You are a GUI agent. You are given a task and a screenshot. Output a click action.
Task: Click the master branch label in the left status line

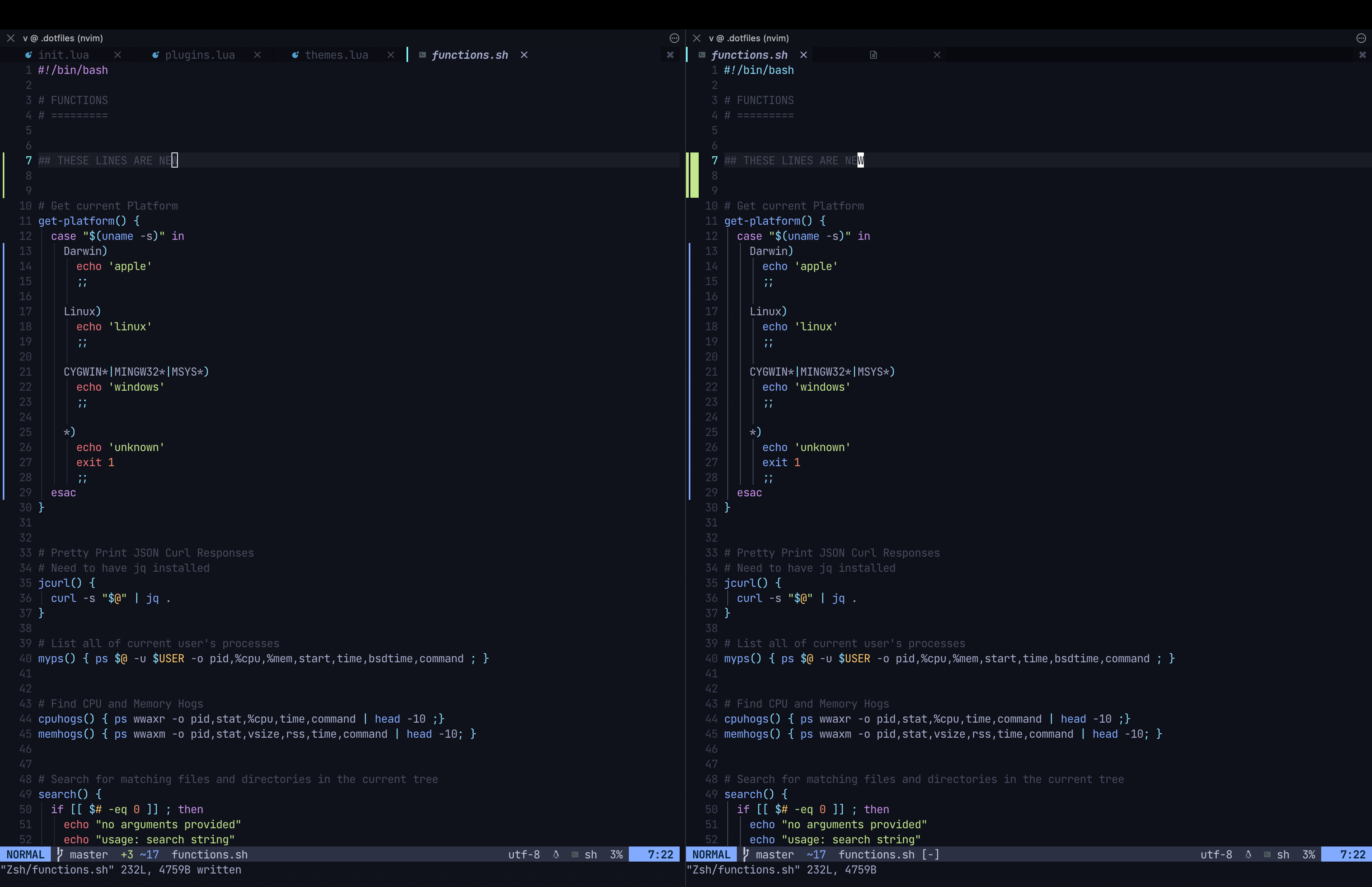(x=89, y=855)
